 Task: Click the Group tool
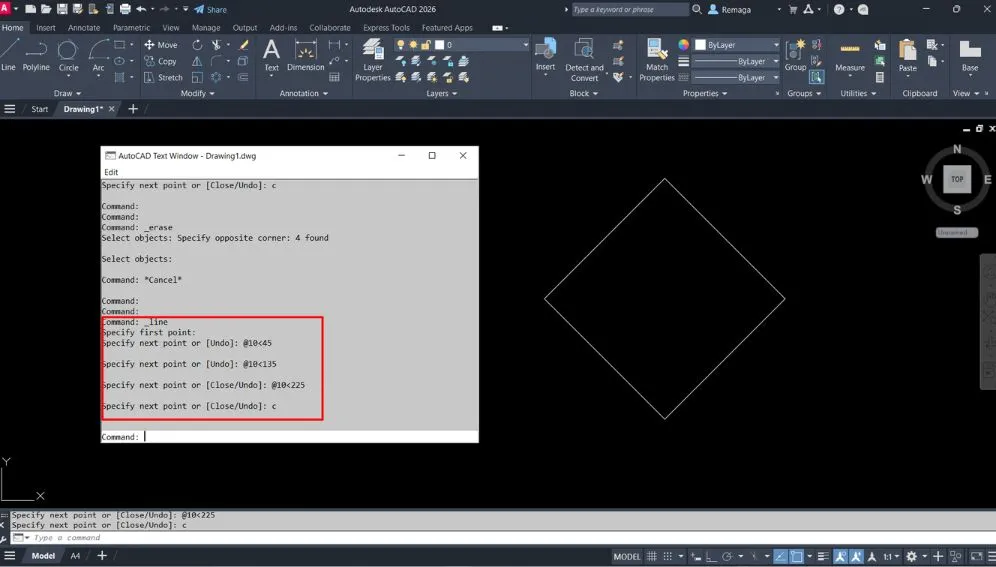click(795, 55)
